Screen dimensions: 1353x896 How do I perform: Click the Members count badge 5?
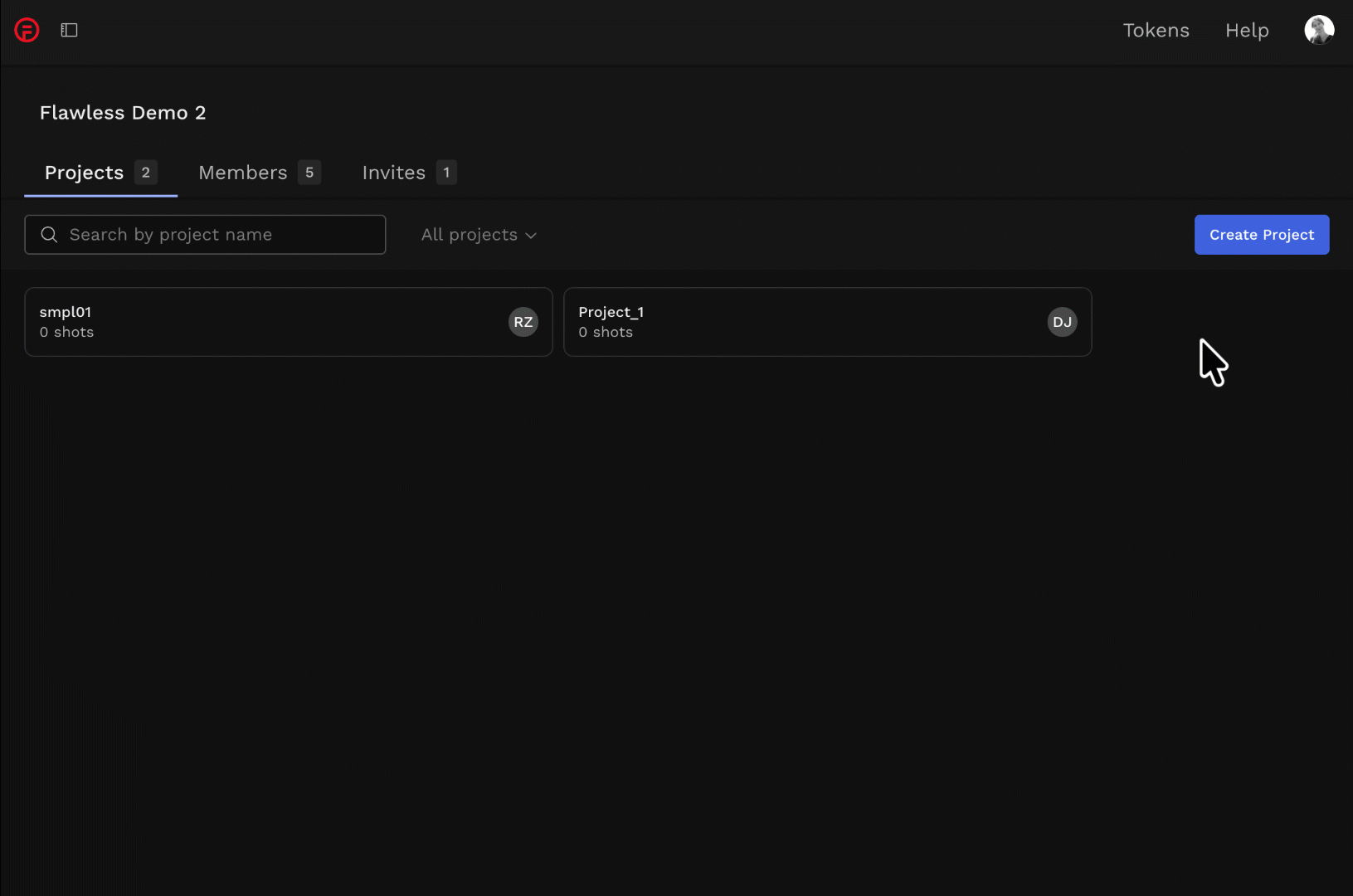point(309,173)
